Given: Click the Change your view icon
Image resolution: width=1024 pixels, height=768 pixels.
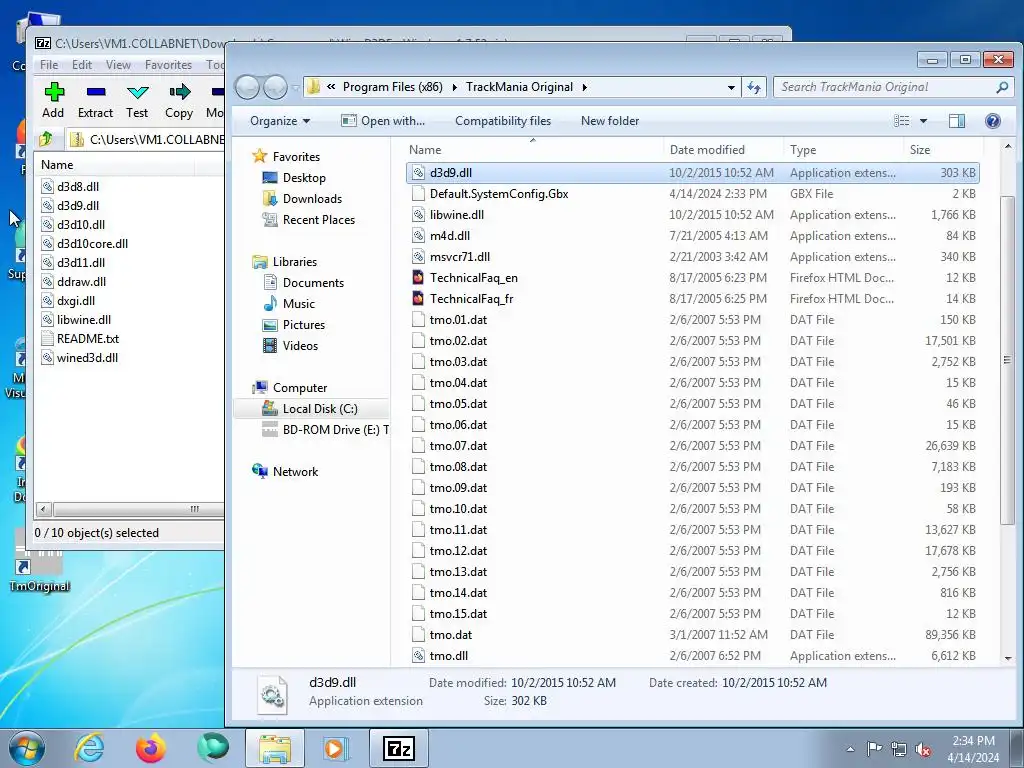Looking at the screenshot, I should (902, 121).
